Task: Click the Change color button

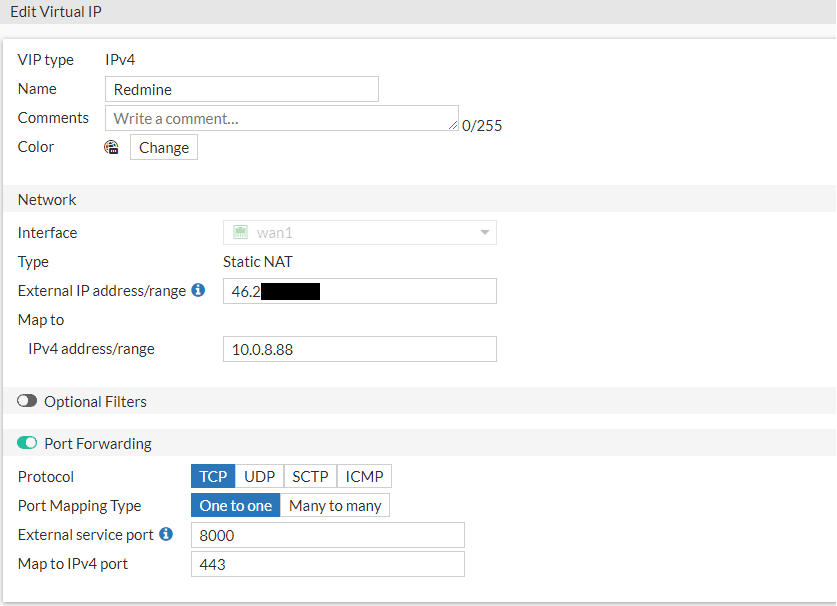Action: (164, 147)
